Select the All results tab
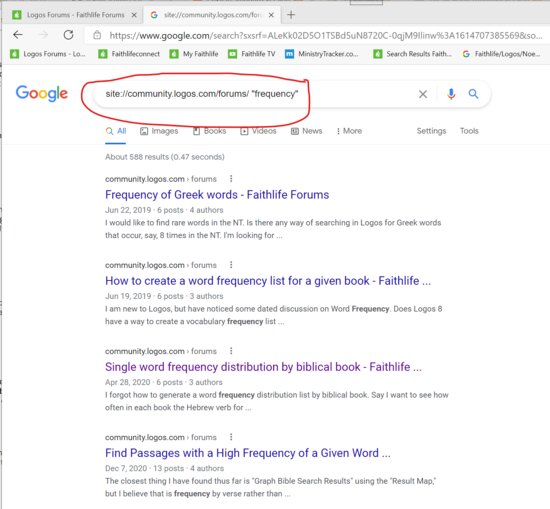The width and height of the screenshot is (550, 509). 116,131
